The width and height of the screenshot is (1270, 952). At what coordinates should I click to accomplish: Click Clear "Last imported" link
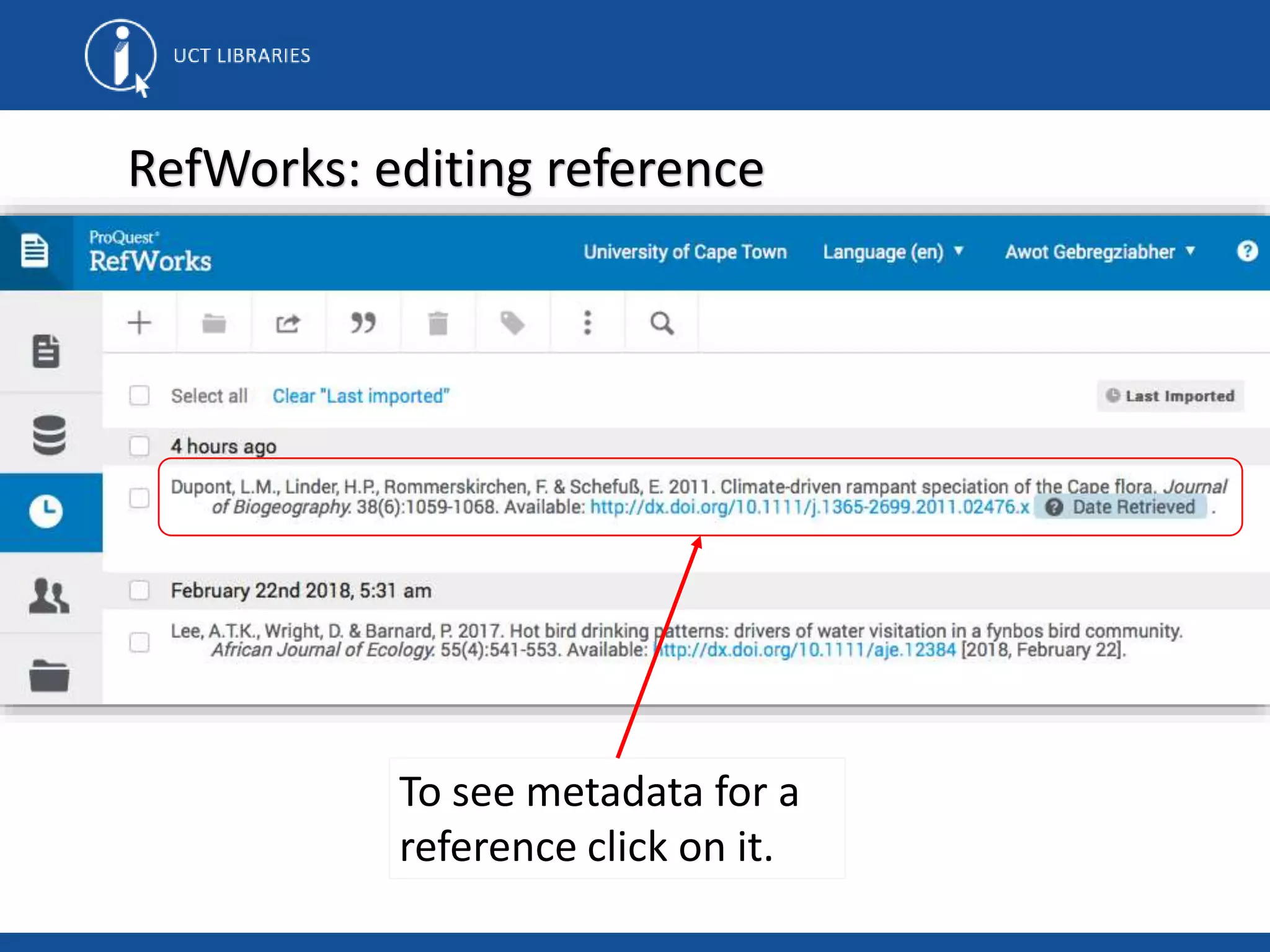coord(361,396)
